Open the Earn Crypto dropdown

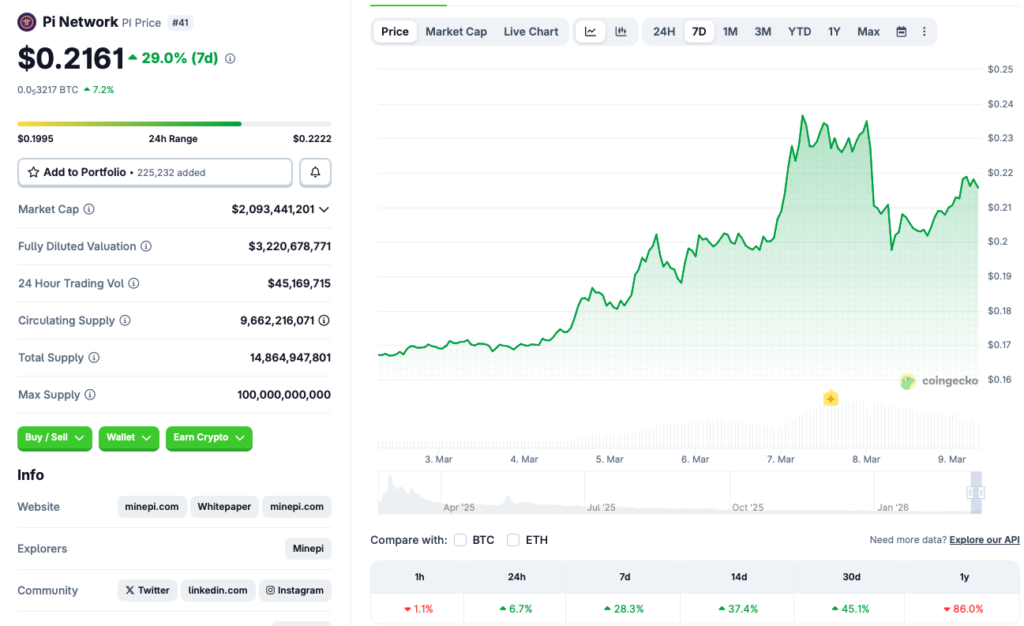click(x=208, y=438)
